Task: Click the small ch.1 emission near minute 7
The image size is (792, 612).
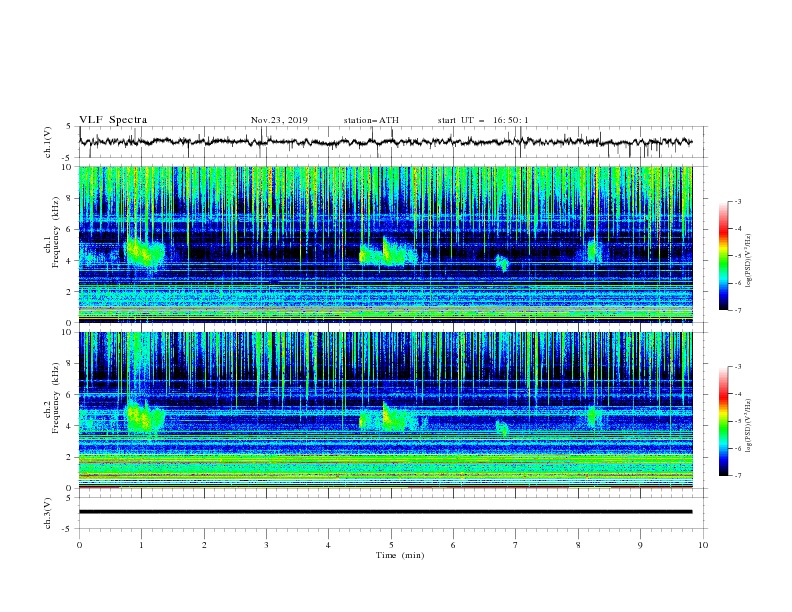Action: [x=503, y=263]
